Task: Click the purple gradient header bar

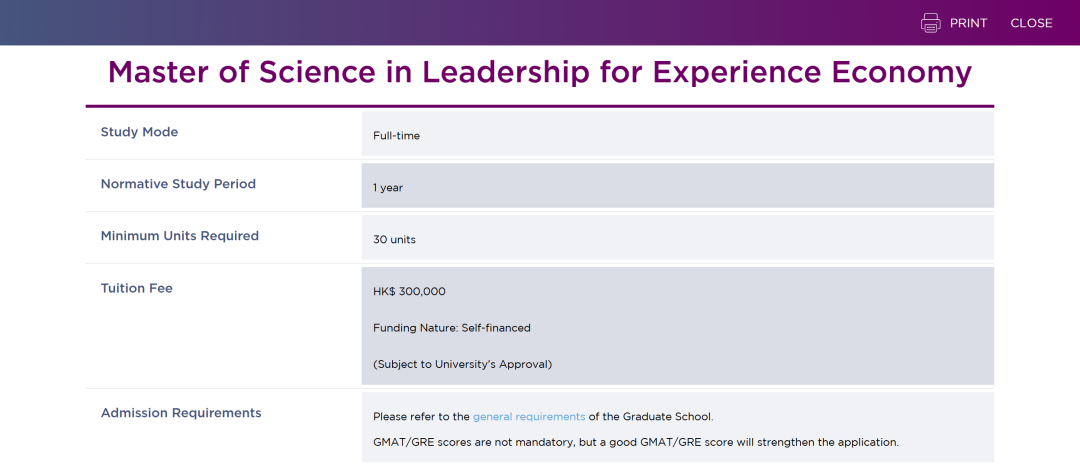Action: tap(540, 23)
